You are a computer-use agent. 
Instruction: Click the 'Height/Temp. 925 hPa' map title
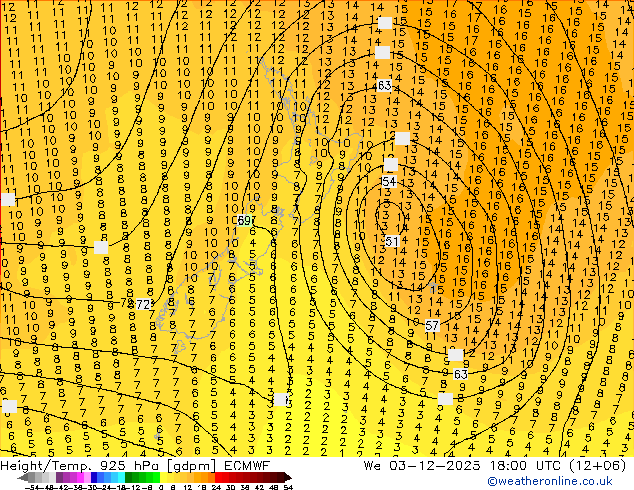[x=80, y=465]
